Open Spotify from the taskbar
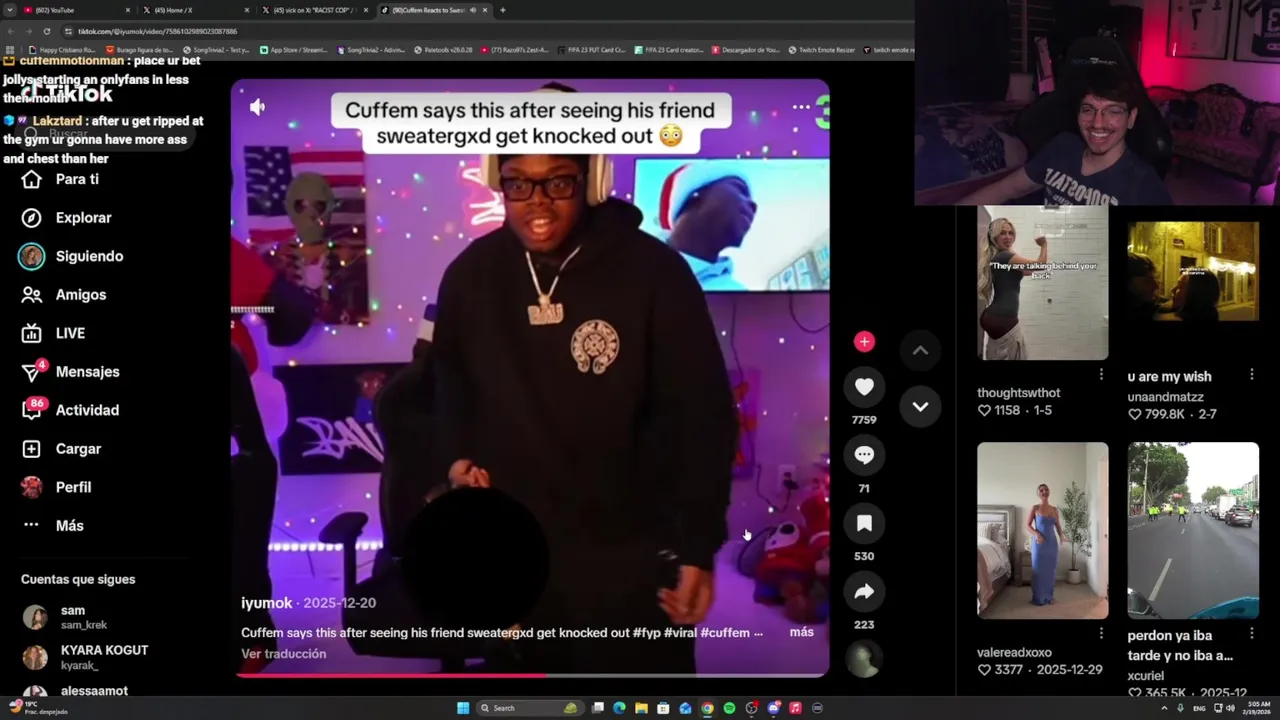The width and height of the screenshot is (1280, 720). (x=729, y=708)
